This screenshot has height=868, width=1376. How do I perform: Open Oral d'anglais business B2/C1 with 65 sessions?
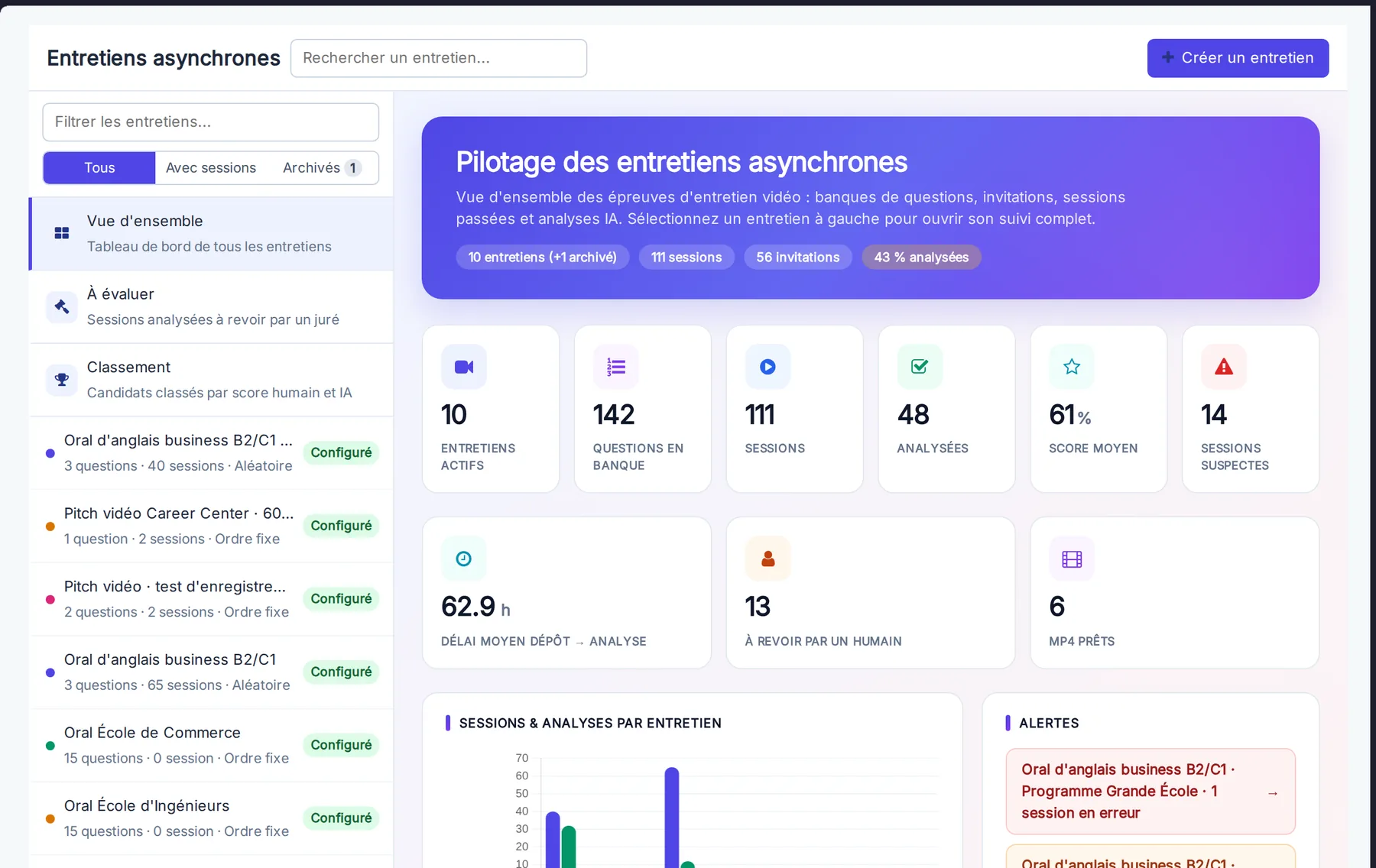pos(212,672)
